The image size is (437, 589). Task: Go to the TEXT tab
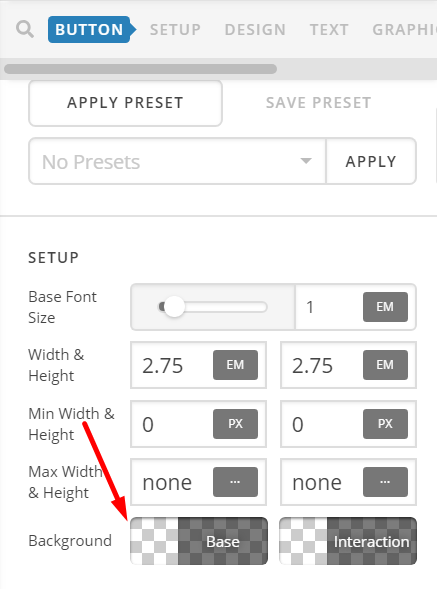point(329,30)
